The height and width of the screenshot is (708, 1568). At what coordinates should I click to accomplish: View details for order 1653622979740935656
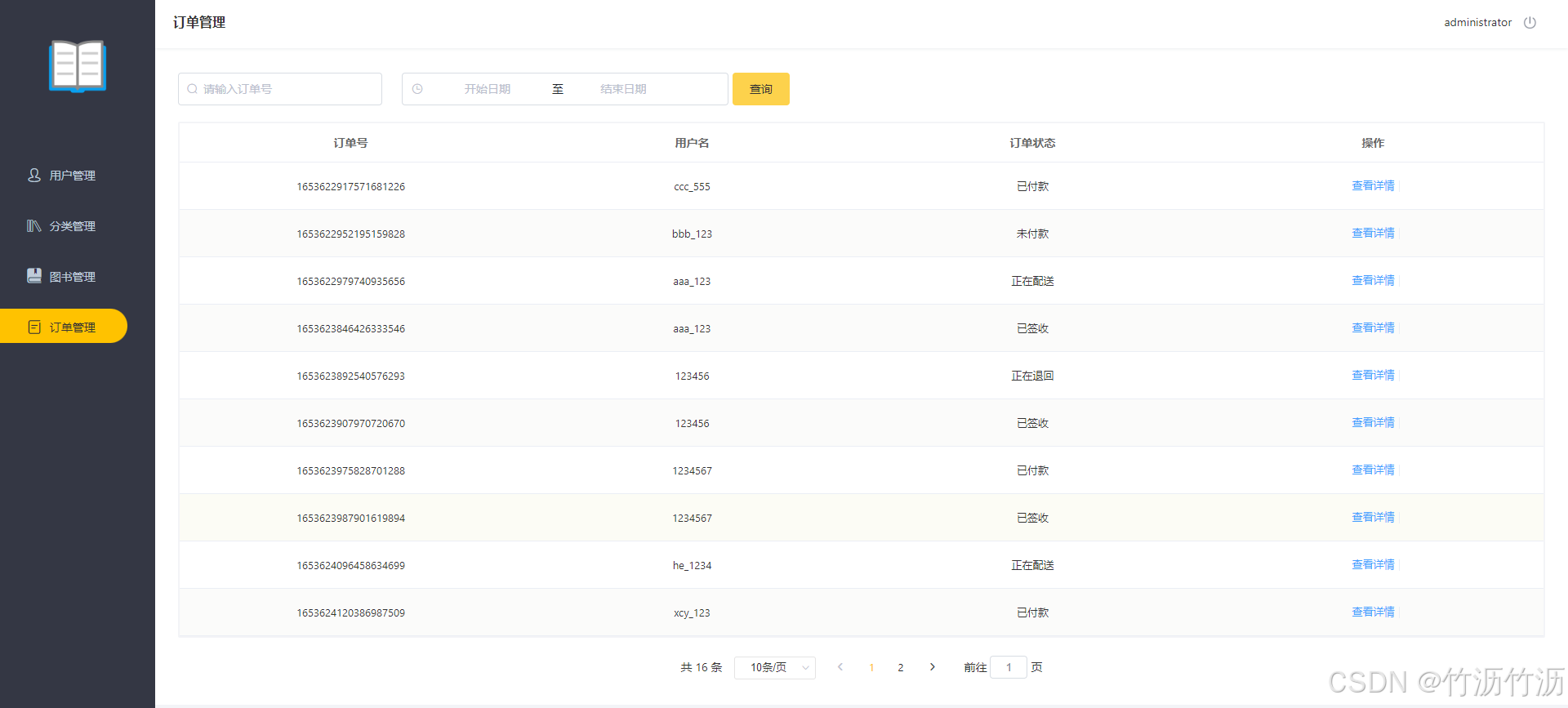(1373, 281)
